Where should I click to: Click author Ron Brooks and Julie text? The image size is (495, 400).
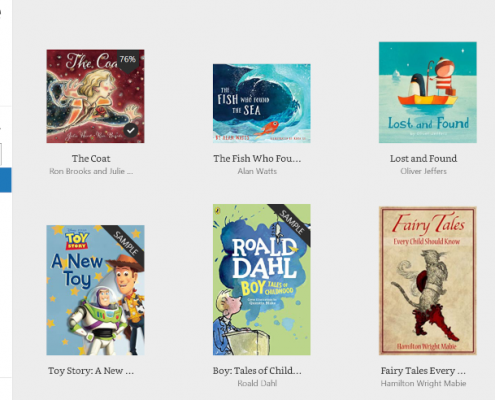click(x=91, y=171)
